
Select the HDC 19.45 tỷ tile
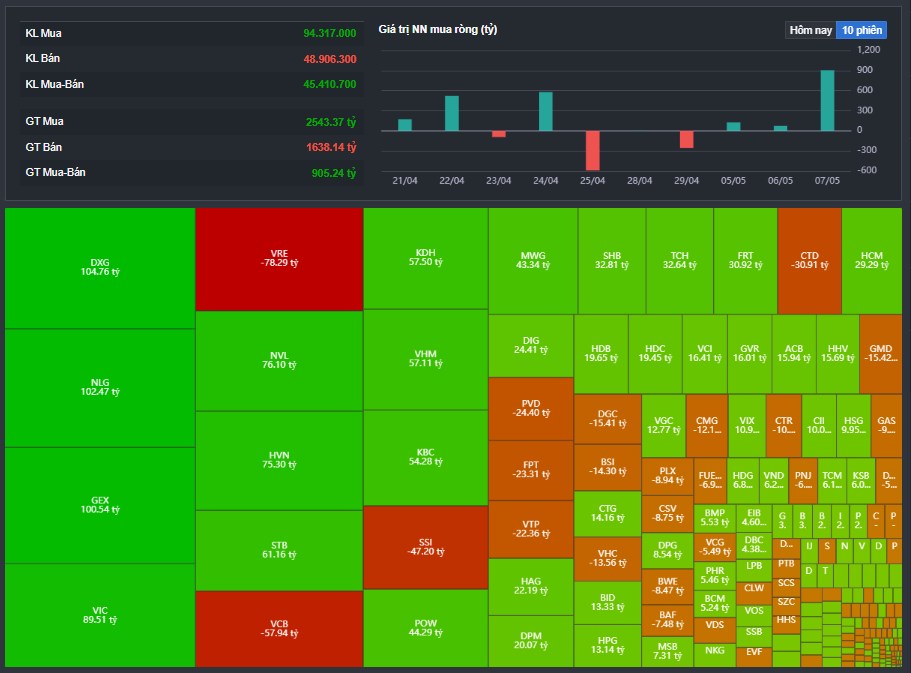(x=655, y=354)
